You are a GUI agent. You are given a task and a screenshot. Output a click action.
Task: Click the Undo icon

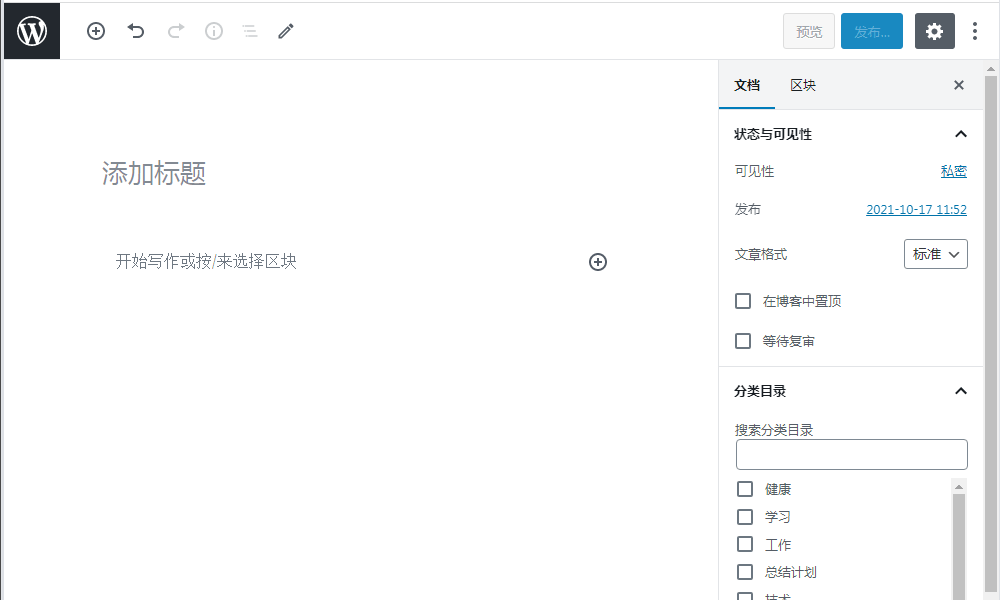coord(136,31)
